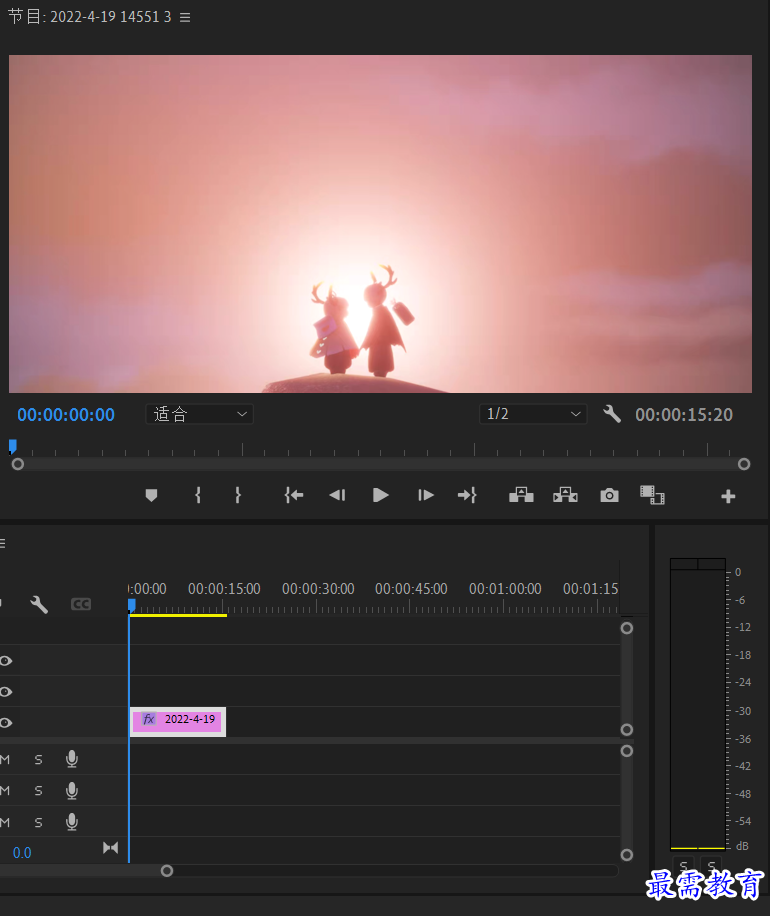Image resolution: width=770 pixels, height=916 pixels.
Task: Open the program monitor panel menu icon
Action: pos(185,18)
